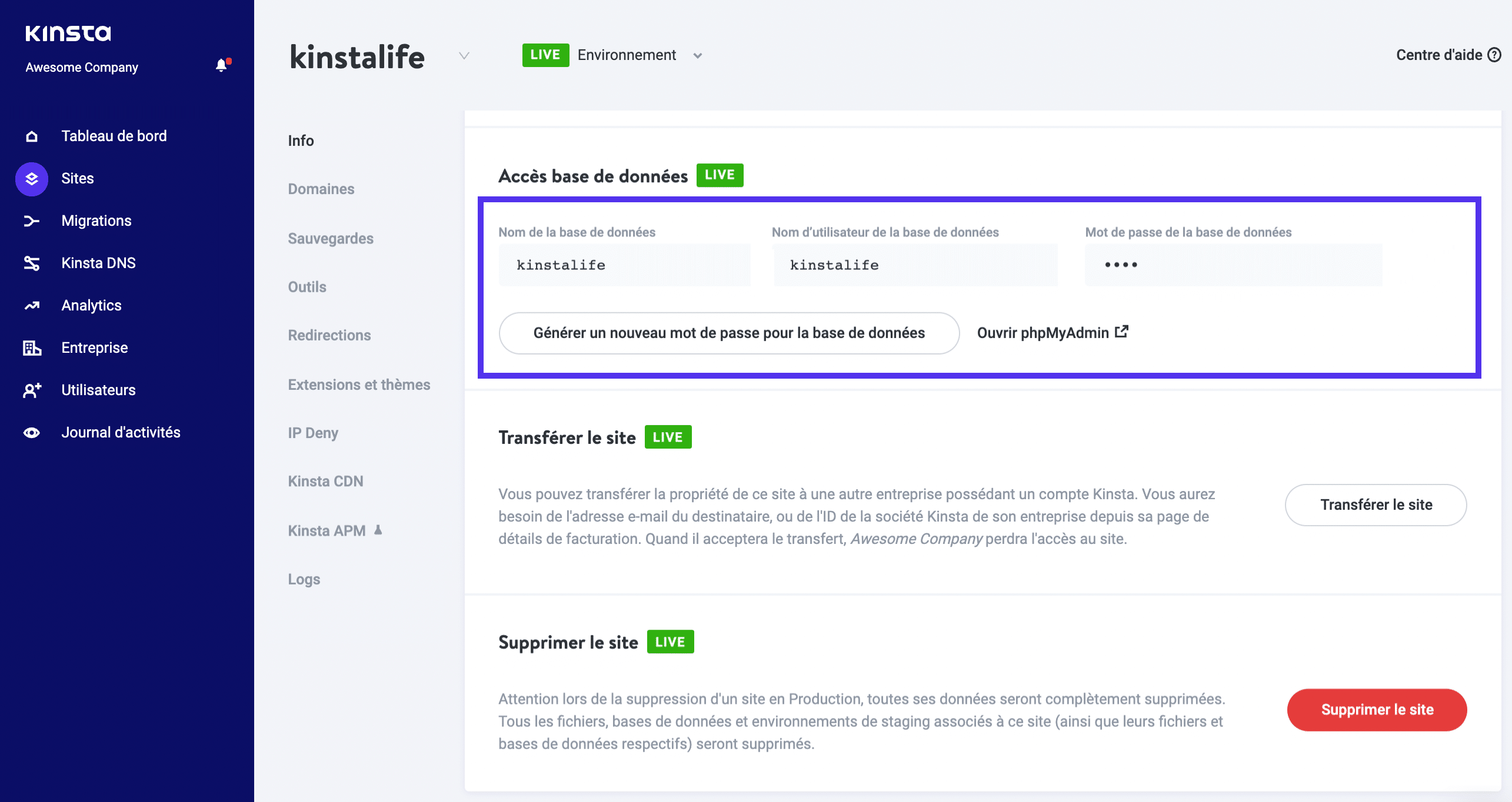The height and width of the screenshot is (802, 1512).
Task: Open Kinsta DNS via its sidebar icon
Action: 31,263
